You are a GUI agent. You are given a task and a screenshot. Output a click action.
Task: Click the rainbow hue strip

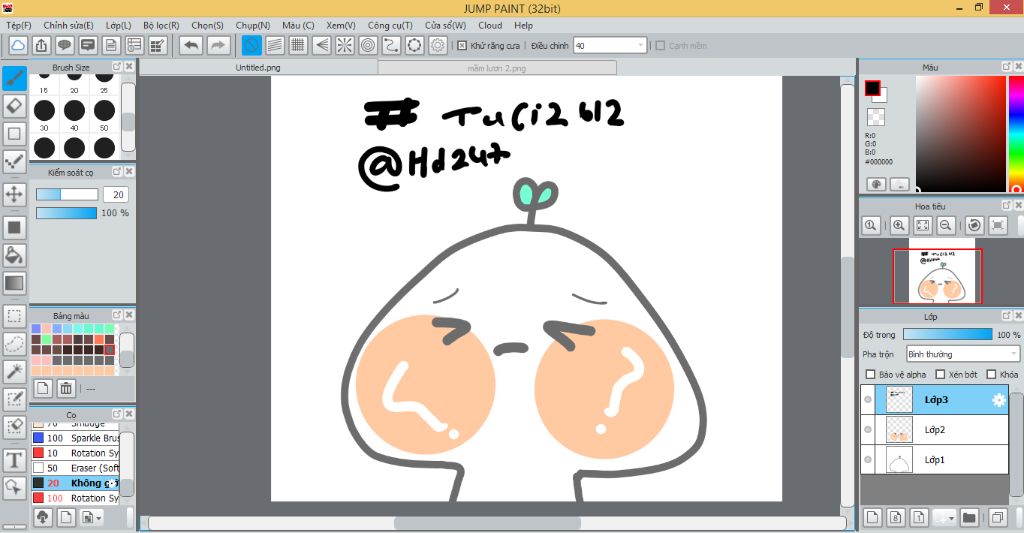(1017, 134)
